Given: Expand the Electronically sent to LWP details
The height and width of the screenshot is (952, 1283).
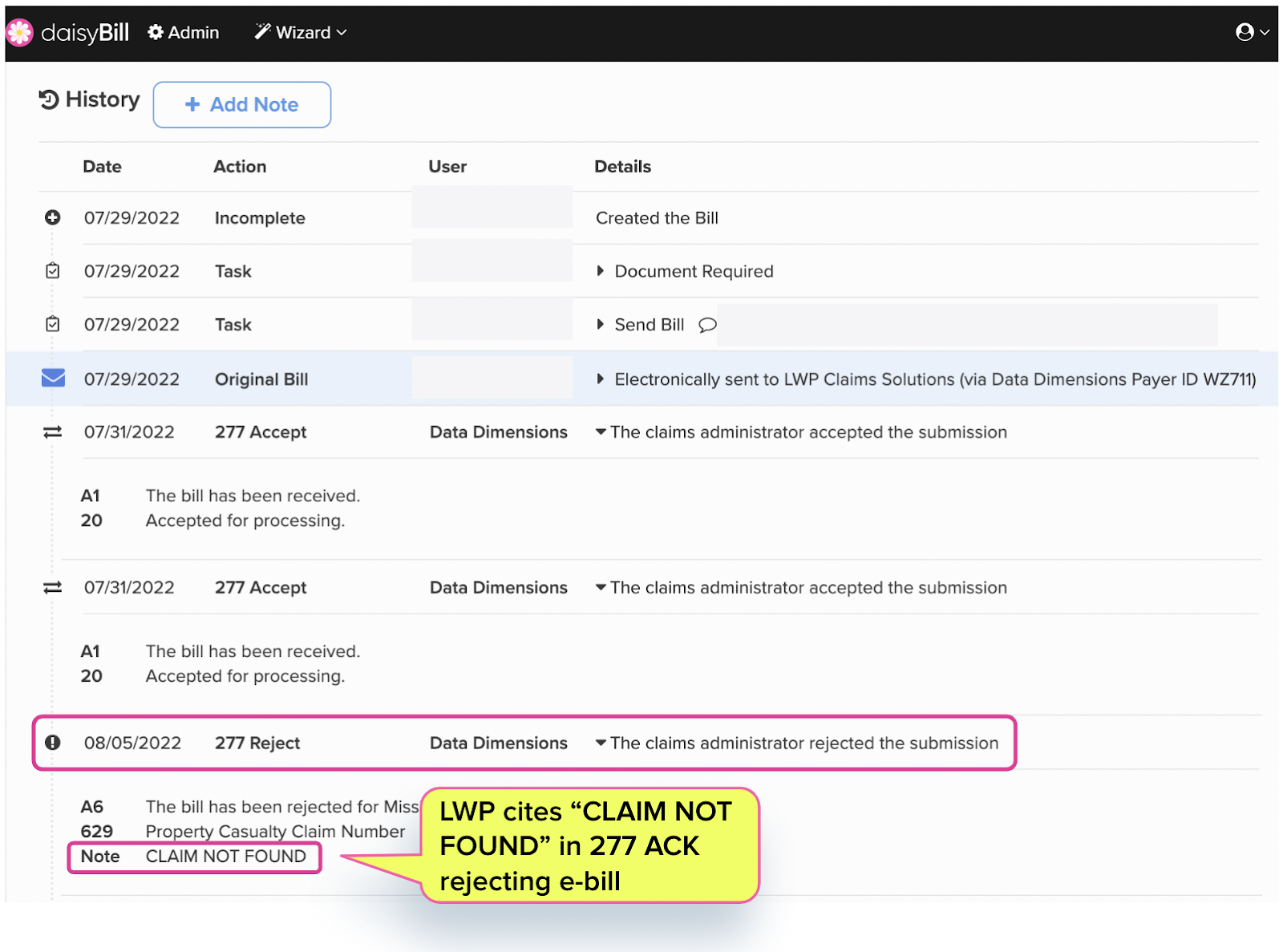Looking at the screenshot, I should pyautogui.click(x=600, y=379).
